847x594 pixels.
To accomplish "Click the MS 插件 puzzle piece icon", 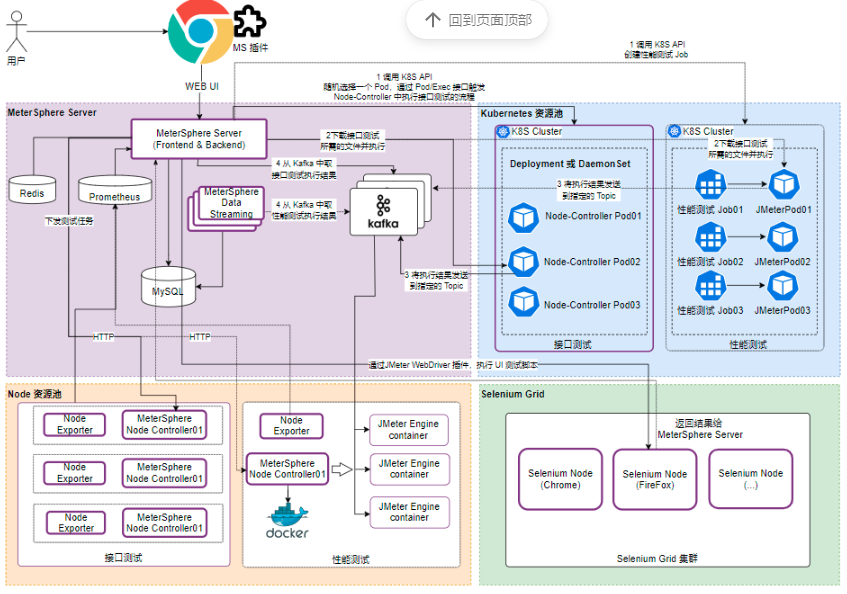I will (250, 22).
